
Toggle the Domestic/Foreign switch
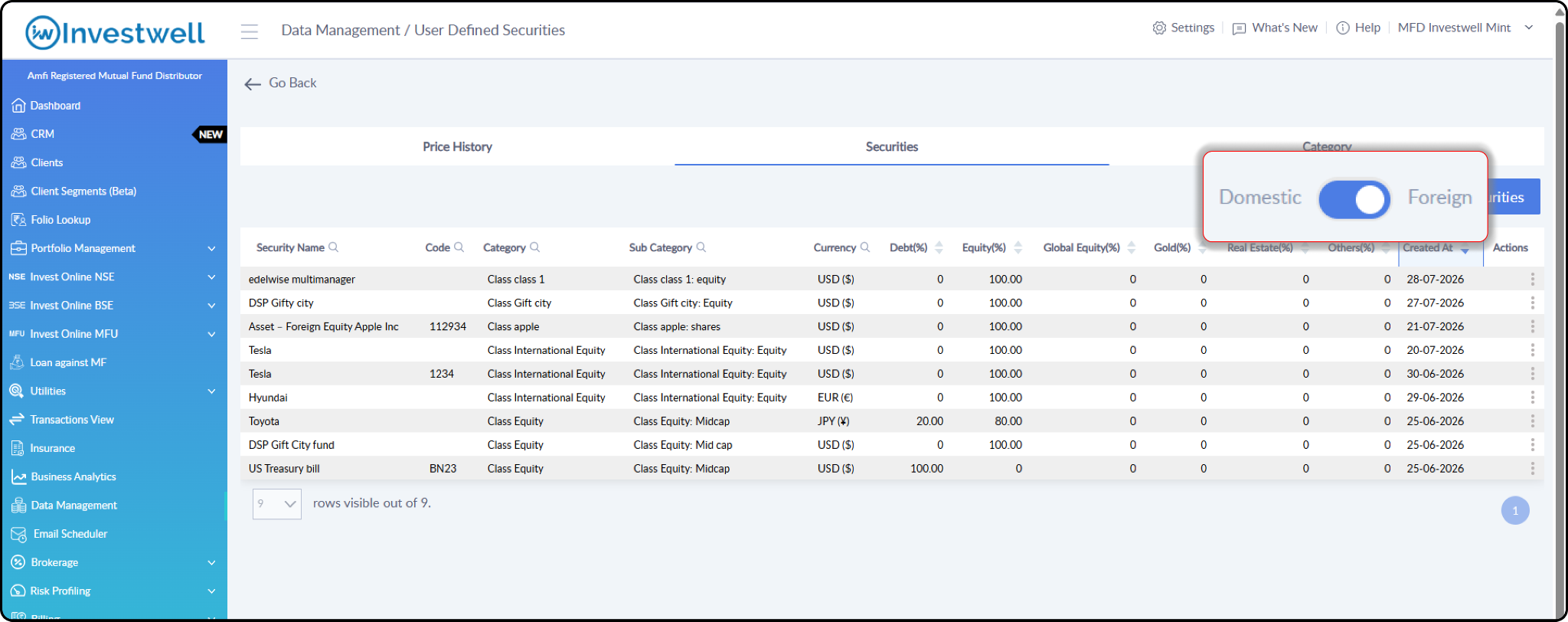[1354, 199]
